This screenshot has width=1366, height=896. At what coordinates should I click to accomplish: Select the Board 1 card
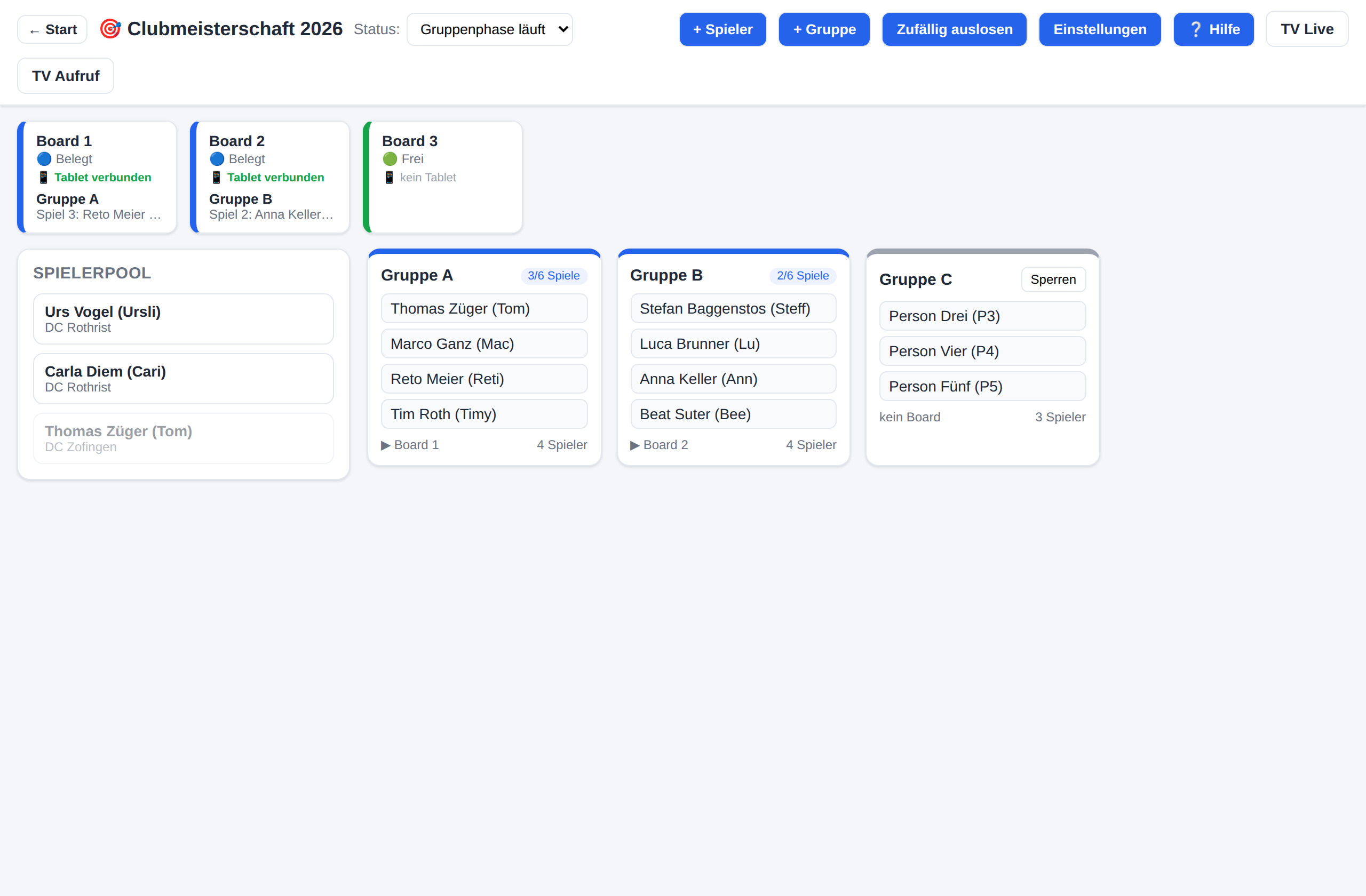pyautogui.click(x=97, y=177)
